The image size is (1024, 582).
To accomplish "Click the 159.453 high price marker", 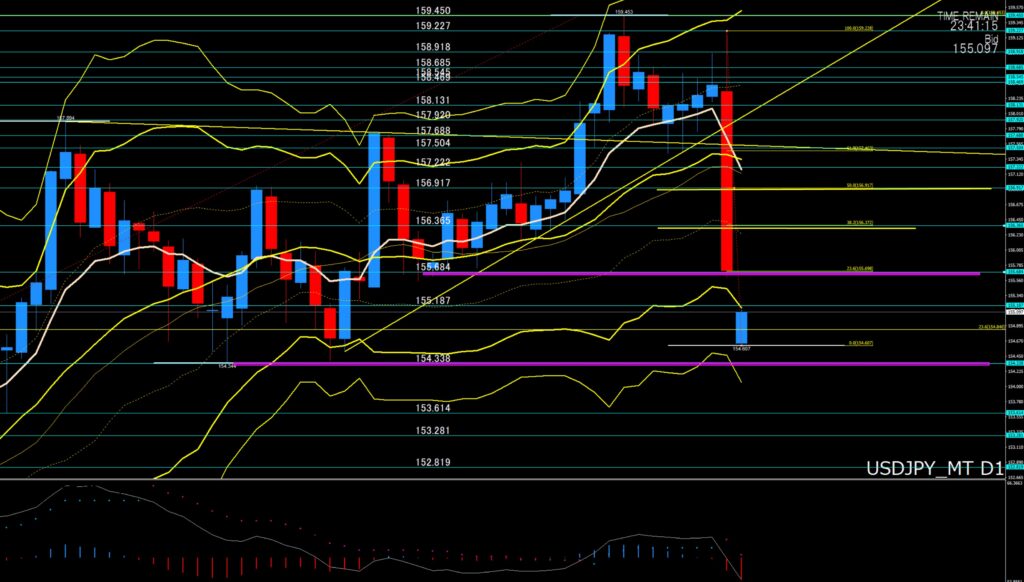I will tap(624, 12).
